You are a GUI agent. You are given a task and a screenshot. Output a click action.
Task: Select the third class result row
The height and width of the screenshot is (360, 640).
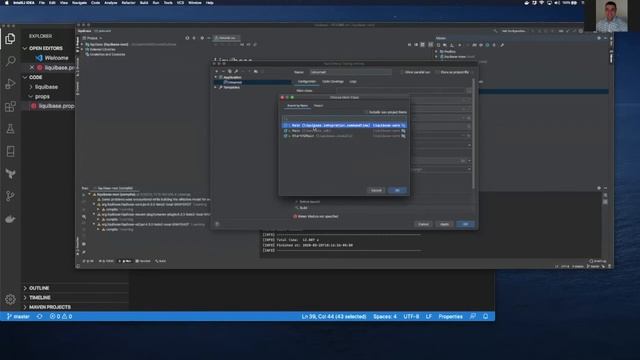click(344, 136)
